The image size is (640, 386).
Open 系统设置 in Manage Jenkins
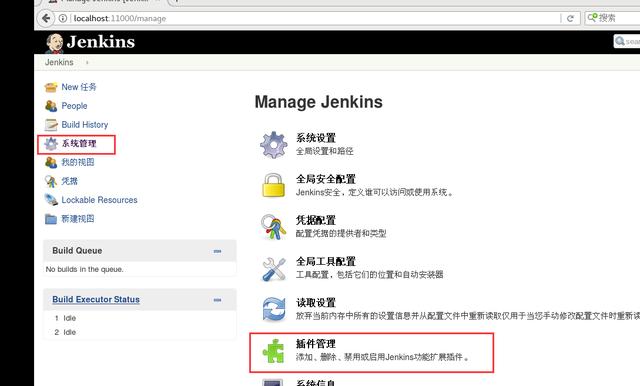coord(316,138)
